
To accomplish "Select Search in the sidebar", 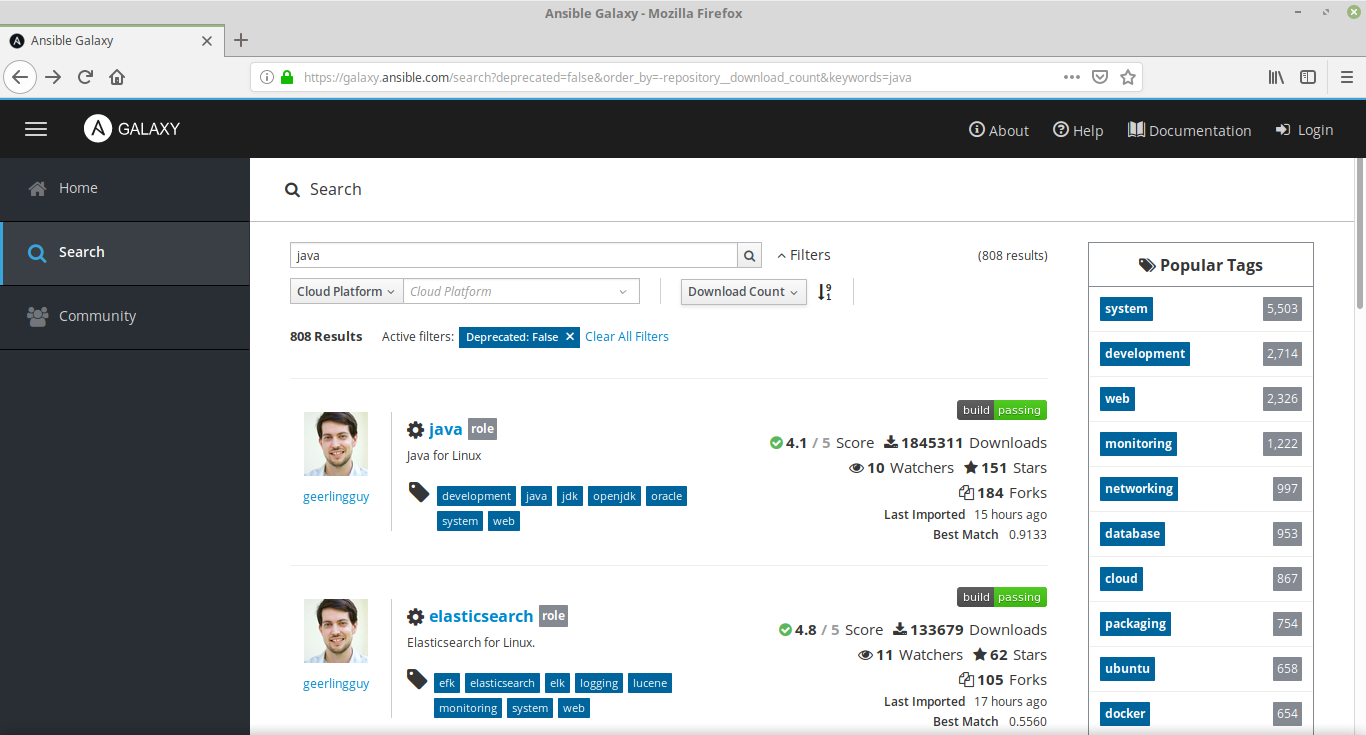I will [125, 253].
